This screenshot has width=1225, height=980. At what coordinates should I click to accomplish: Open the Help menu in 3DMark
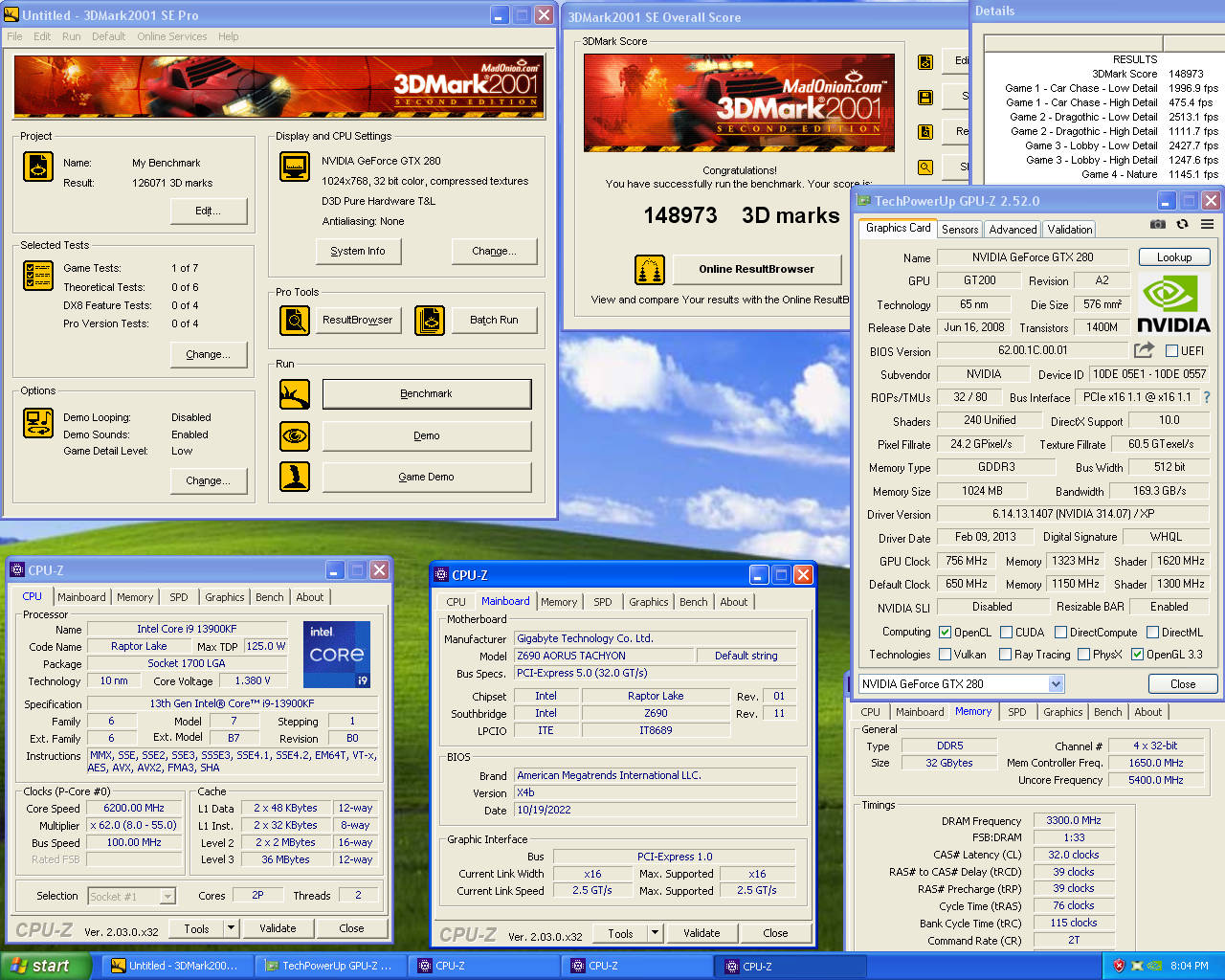pyautogui.click(x=228, y=36)
